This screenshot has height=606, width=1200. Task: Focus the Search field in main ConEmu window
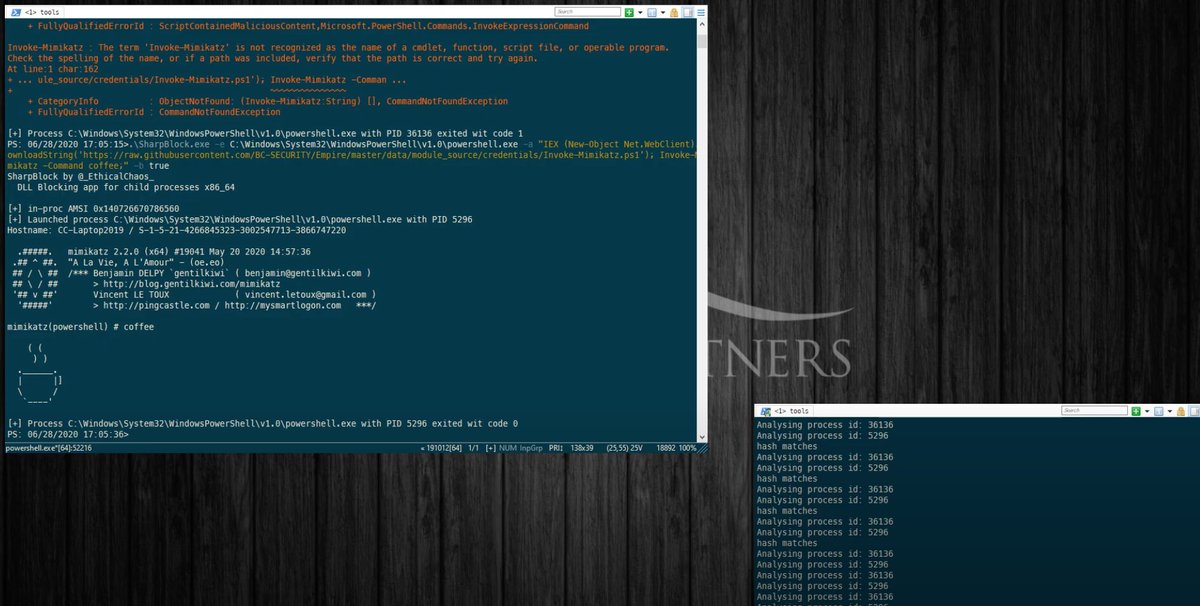pos(588,12)
